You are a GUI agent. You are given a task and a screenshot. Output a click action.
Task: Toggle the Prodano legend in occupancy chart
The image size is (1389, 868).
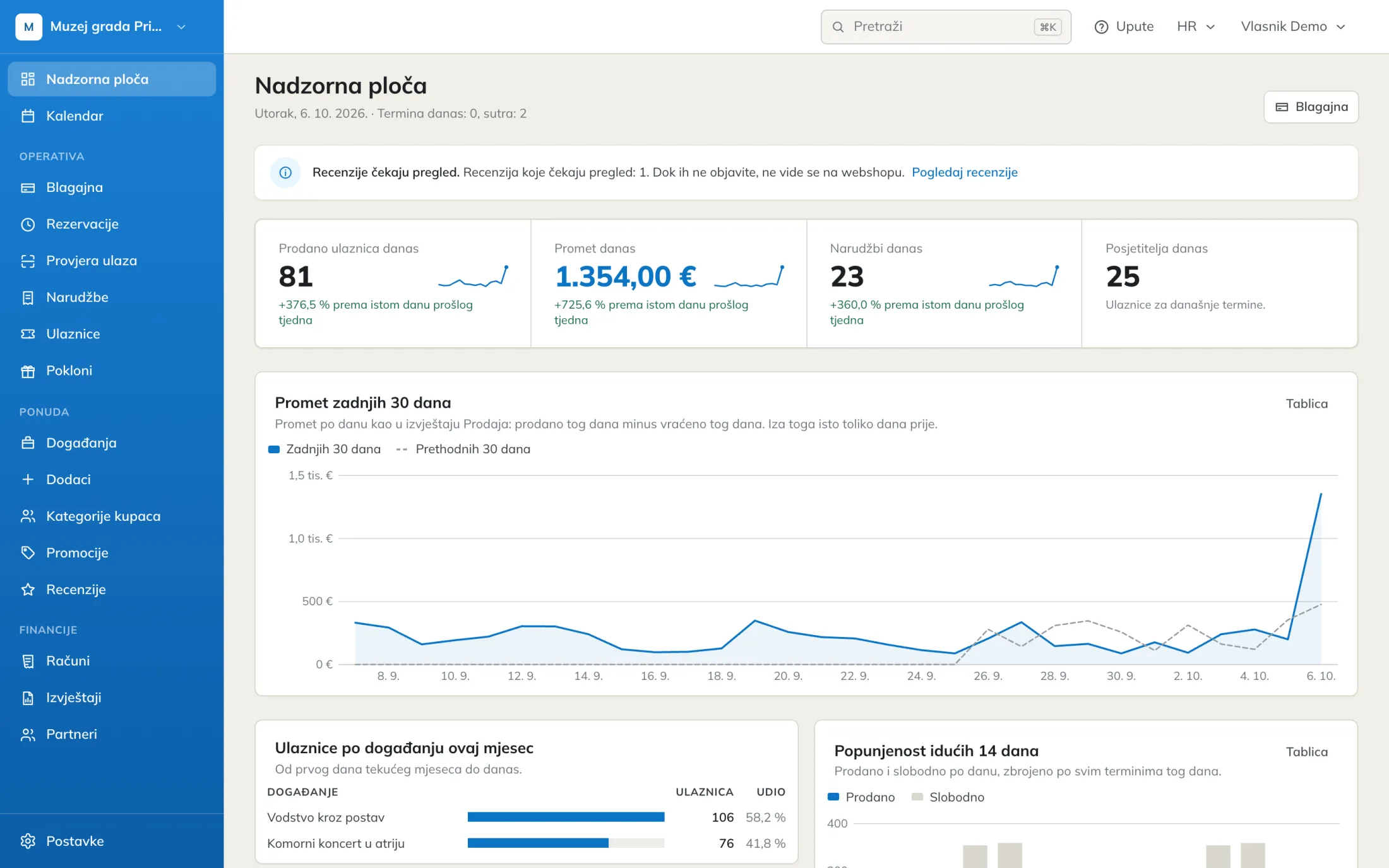click(861, 797)
